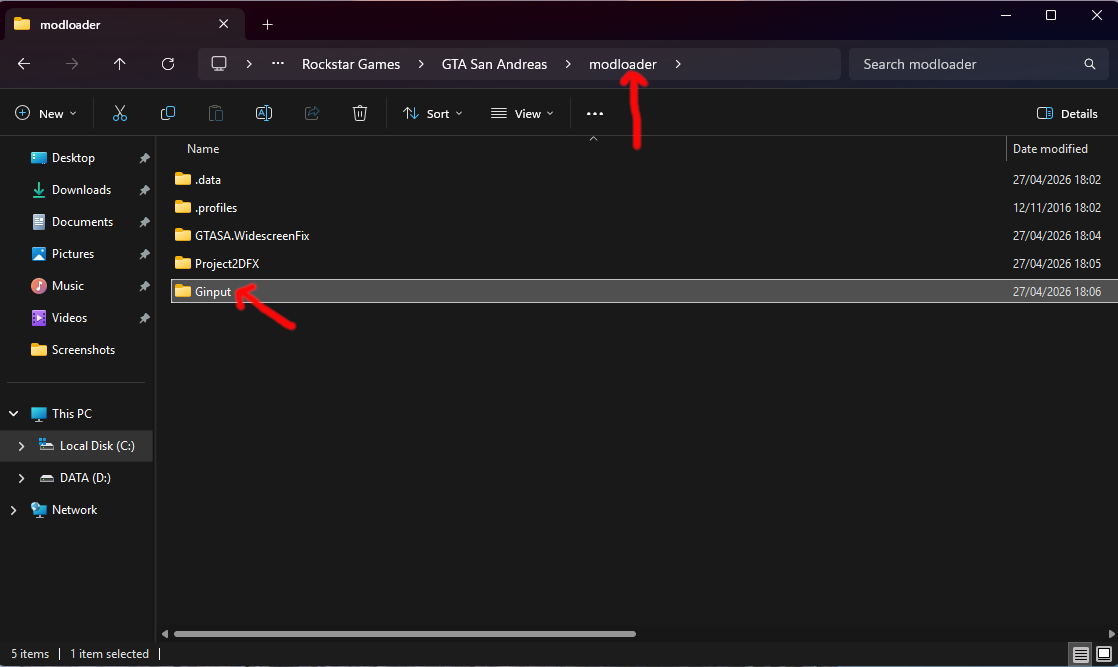1118x667 pixels.
Task: Navigate to GTA San Andreas breadcrumb
Action: (494, 64)
